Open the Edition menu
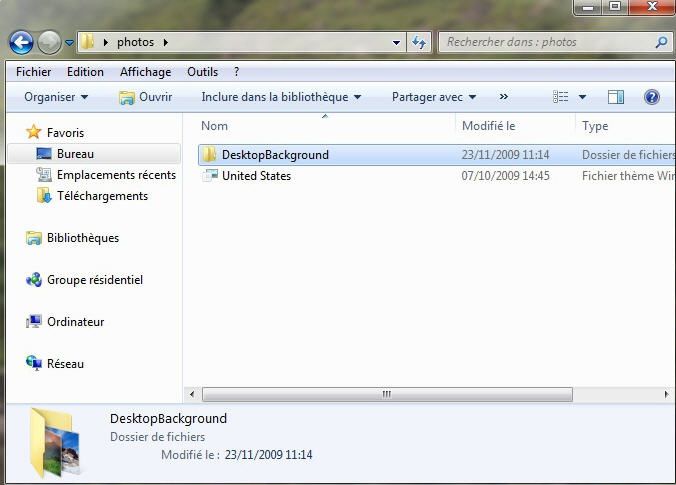The height and width of the screenshot is (485, 676). tap(85, 72)
